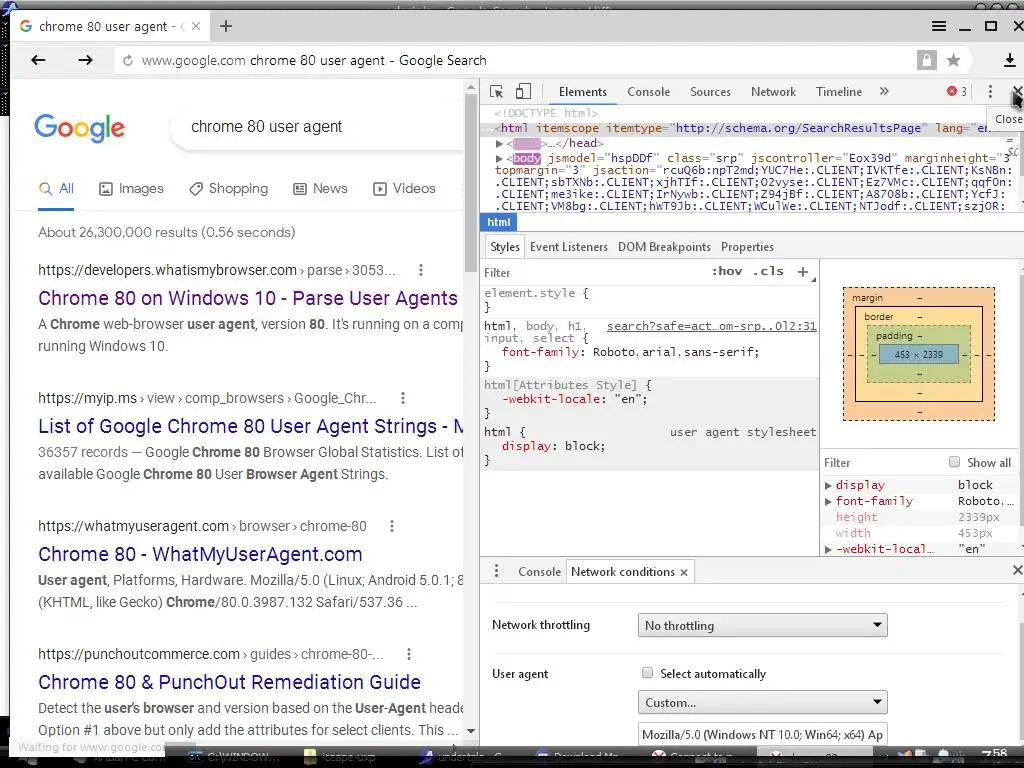
Task: Add new style rule plus icon
Action: click(803, 272)
